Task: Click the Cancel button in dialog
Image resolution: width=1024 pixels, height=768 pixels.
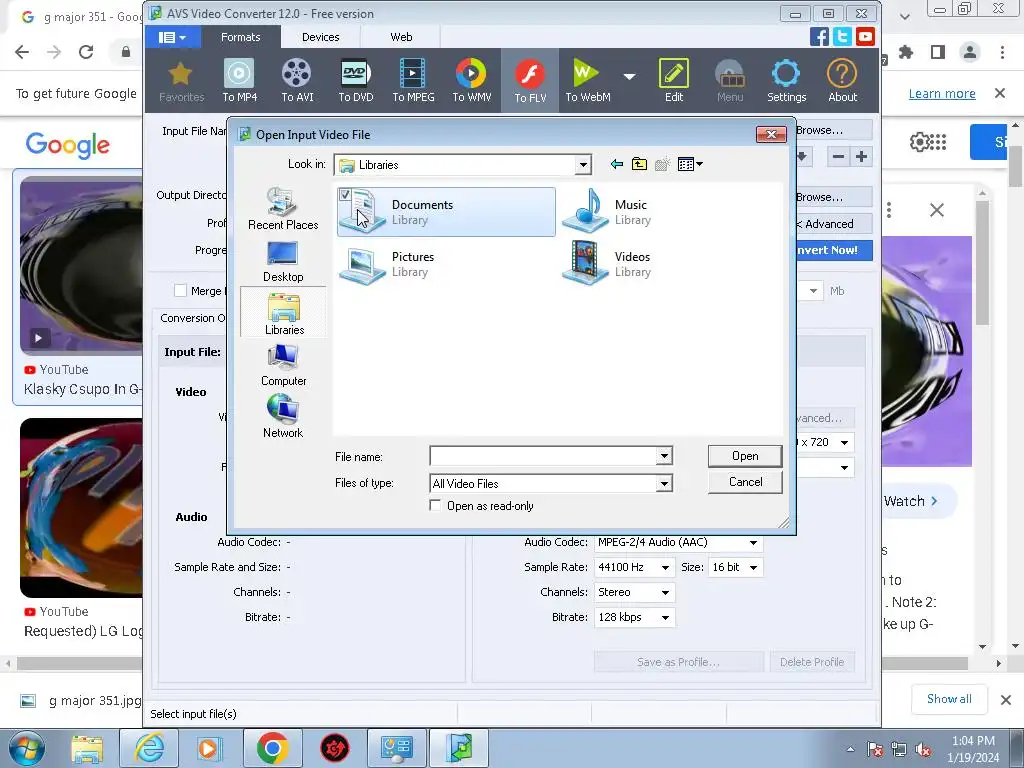Action: [745, 482]
